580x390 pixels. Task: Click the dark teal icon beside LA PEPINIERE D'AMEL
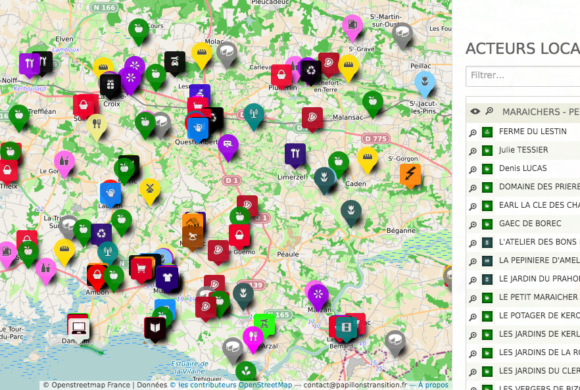[x=487, y=261]
